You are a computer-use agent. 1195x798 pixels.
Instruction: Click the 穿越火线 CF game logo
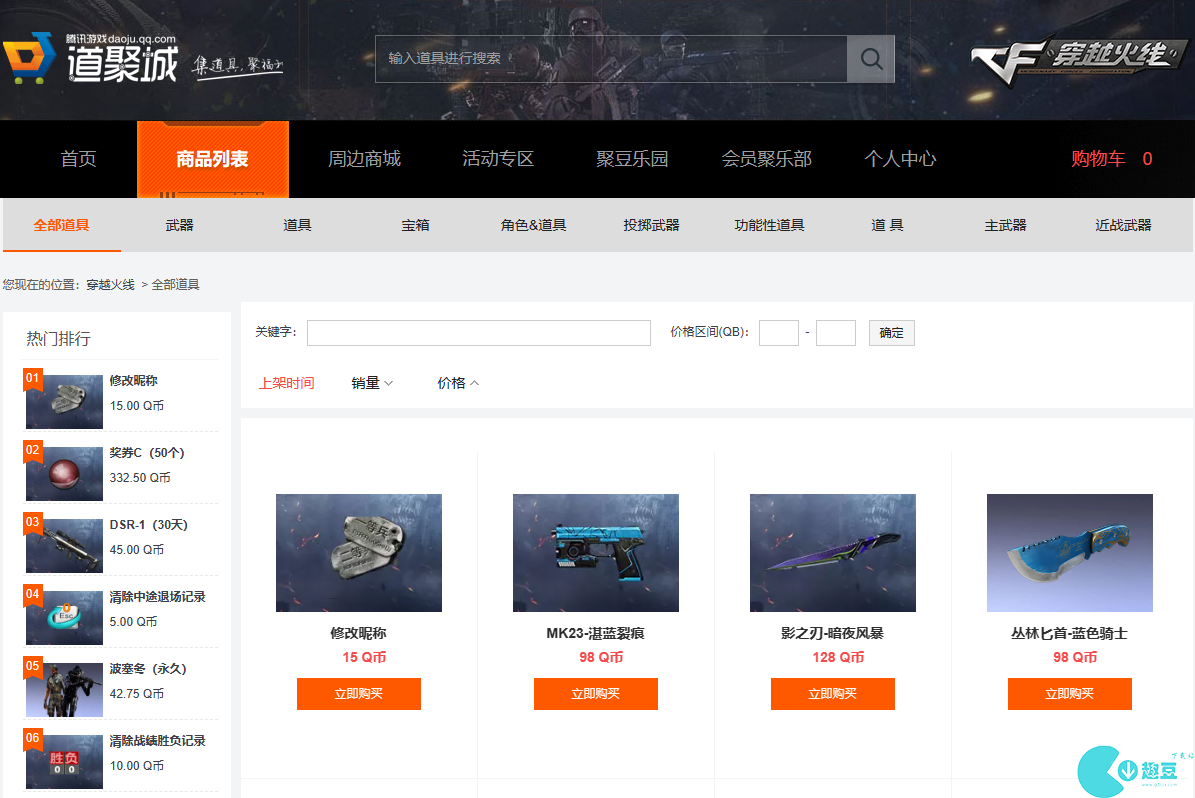[x=1078, y=59]
